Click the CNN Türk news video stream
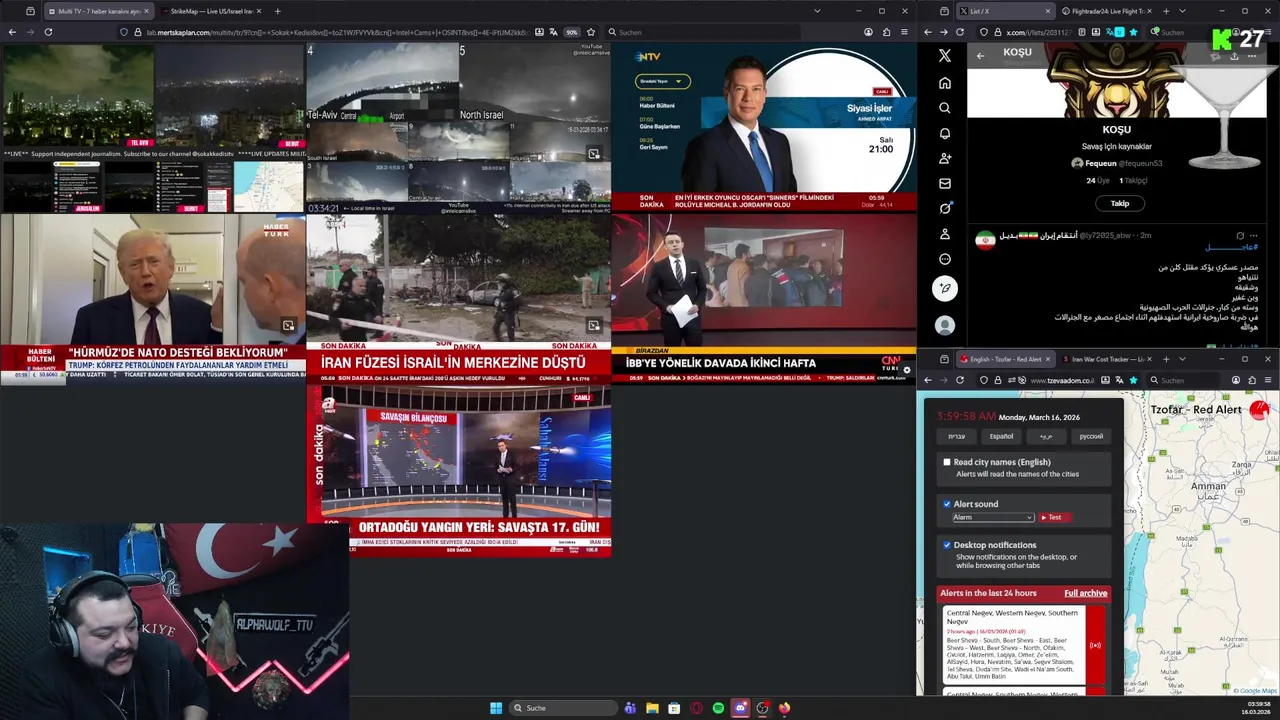Viewport: 1280px width, 720px height. pos(764,298)
